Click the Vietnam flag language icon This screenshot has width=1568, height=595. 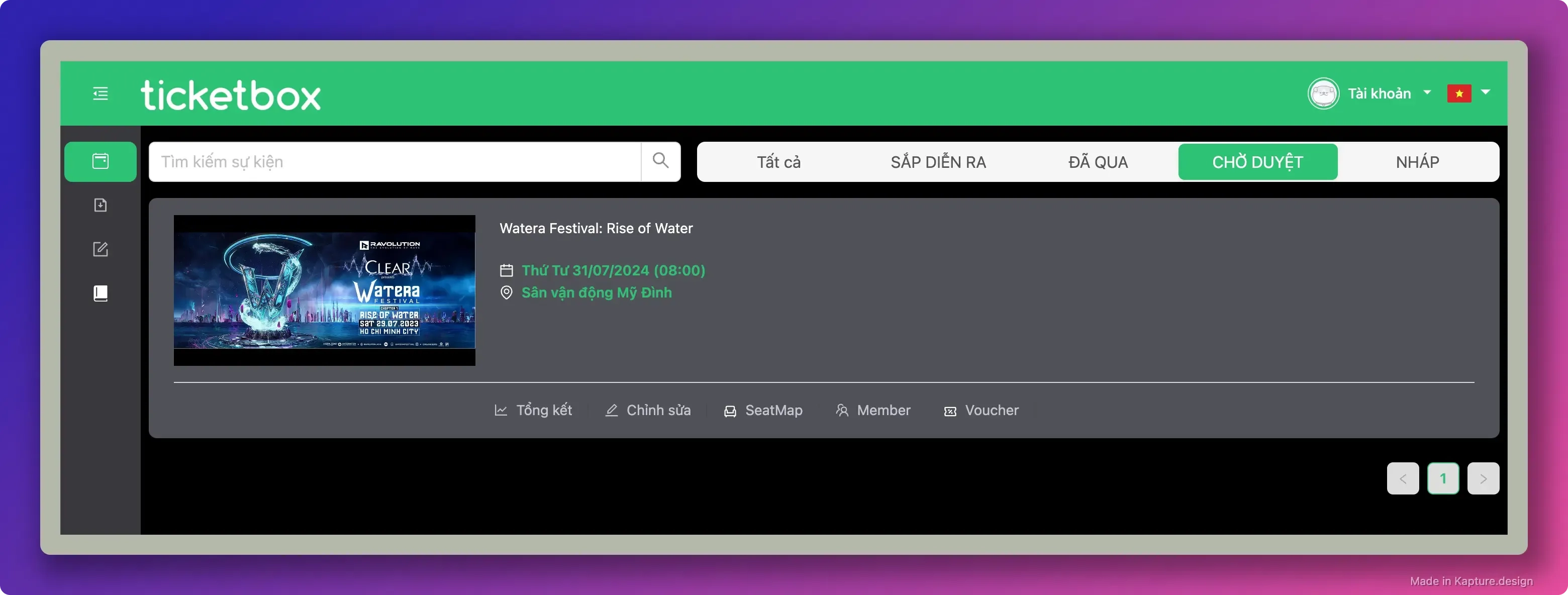1458,93
